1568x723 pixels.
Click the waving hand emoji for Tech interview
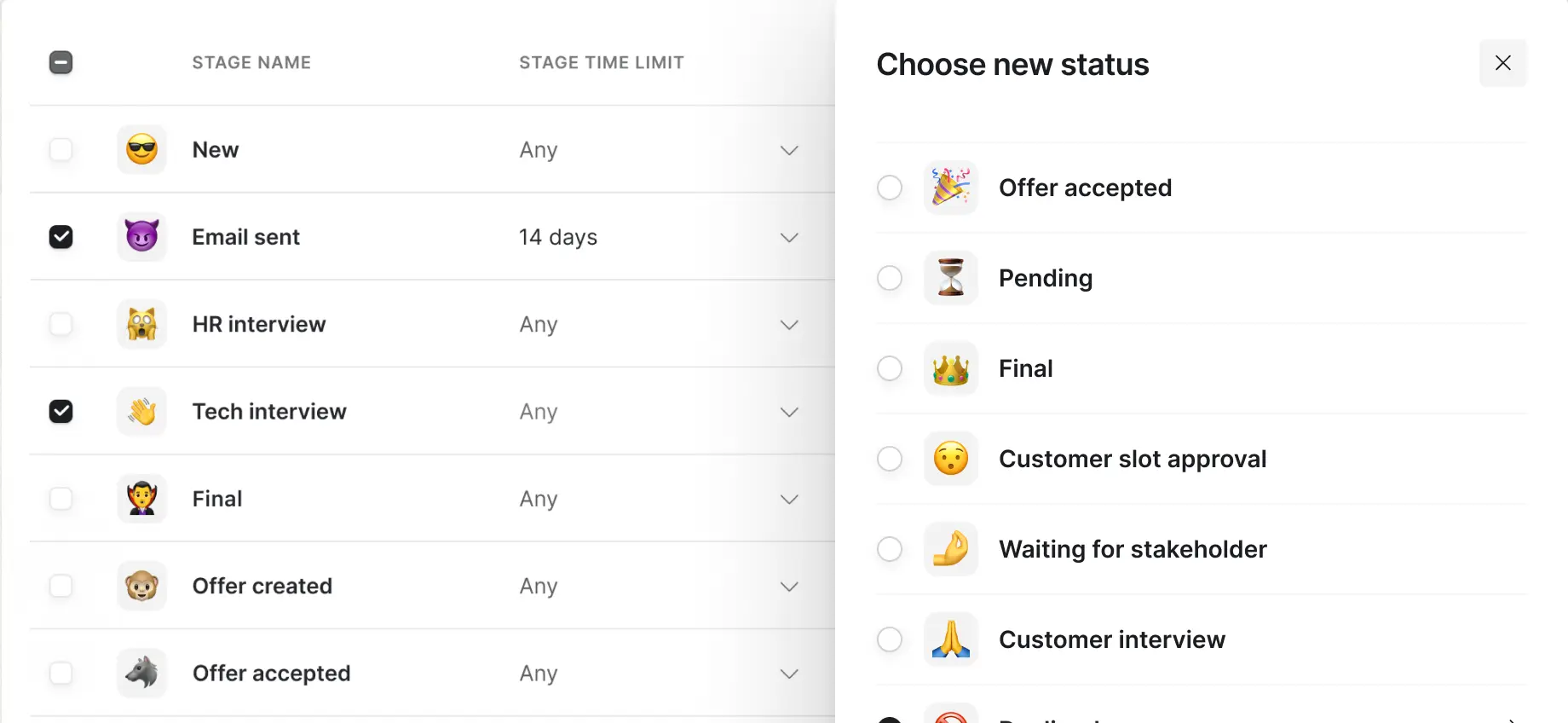(x=141, y=412)
